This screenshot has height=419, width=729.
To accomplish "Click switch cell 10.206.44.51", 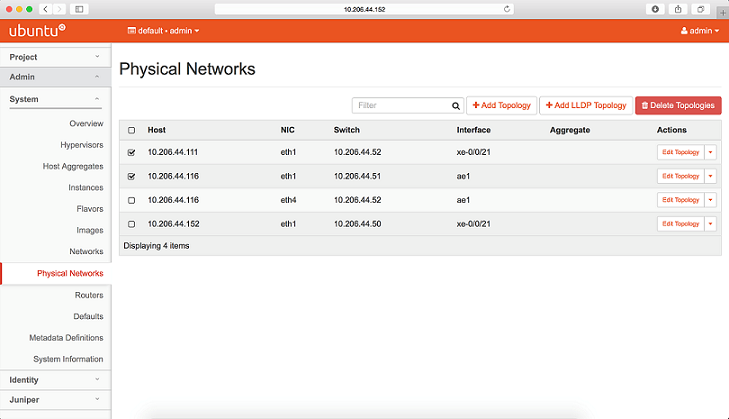I will (358, 176).
